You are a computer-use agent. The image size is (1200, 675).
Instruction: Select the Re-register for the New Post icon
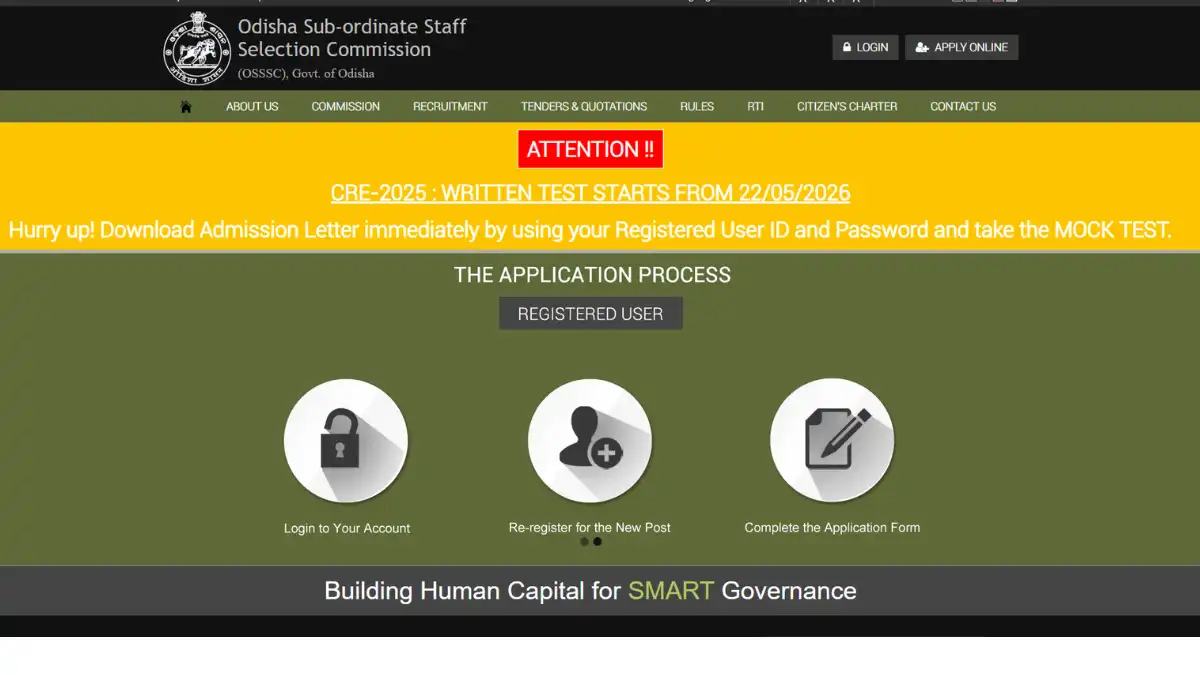590,440
